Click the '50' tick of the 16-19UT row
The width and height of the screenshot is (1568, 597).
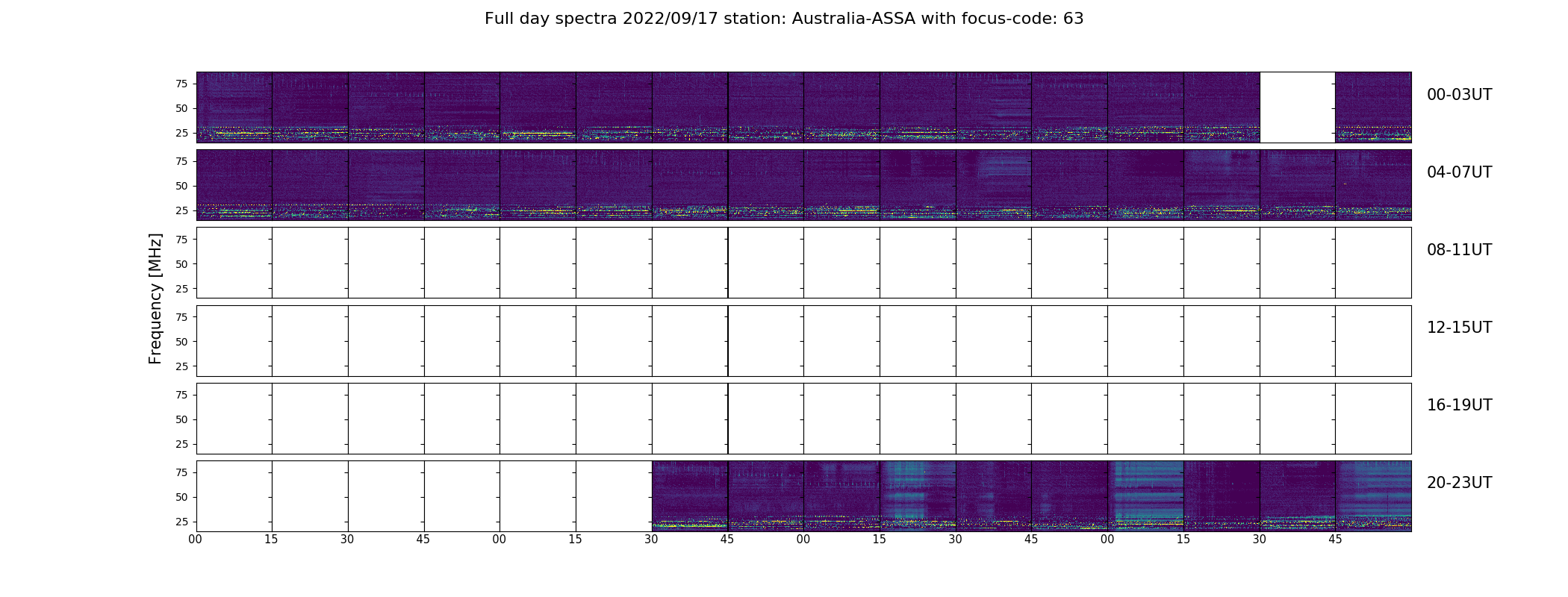(181, 419)
